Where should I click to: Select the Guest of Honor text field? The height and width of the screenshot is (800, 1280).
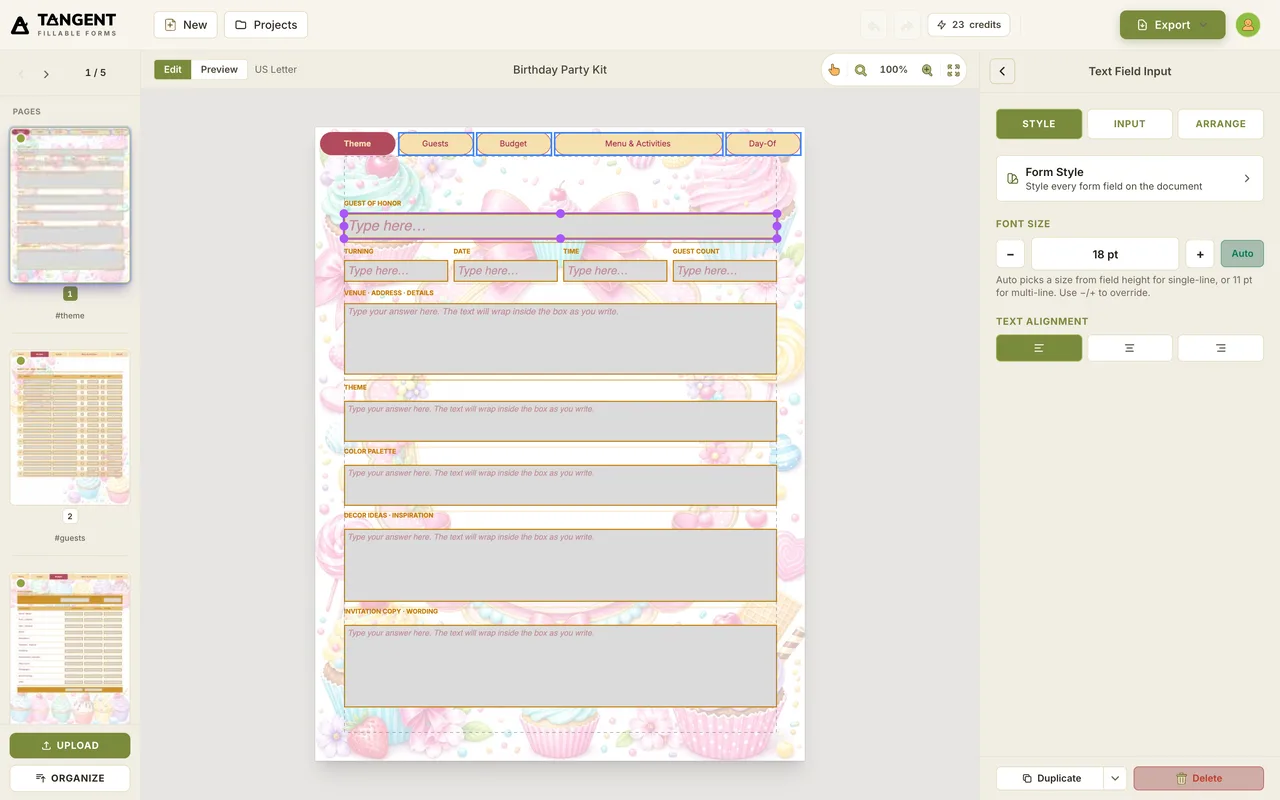pyautogui.click(x=560, y=226)
